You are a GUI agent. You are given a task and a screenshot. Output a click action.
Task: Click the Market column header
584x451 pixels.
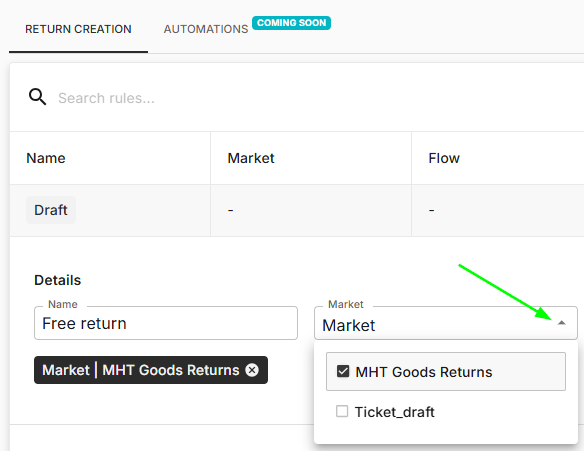pos(251,158)
